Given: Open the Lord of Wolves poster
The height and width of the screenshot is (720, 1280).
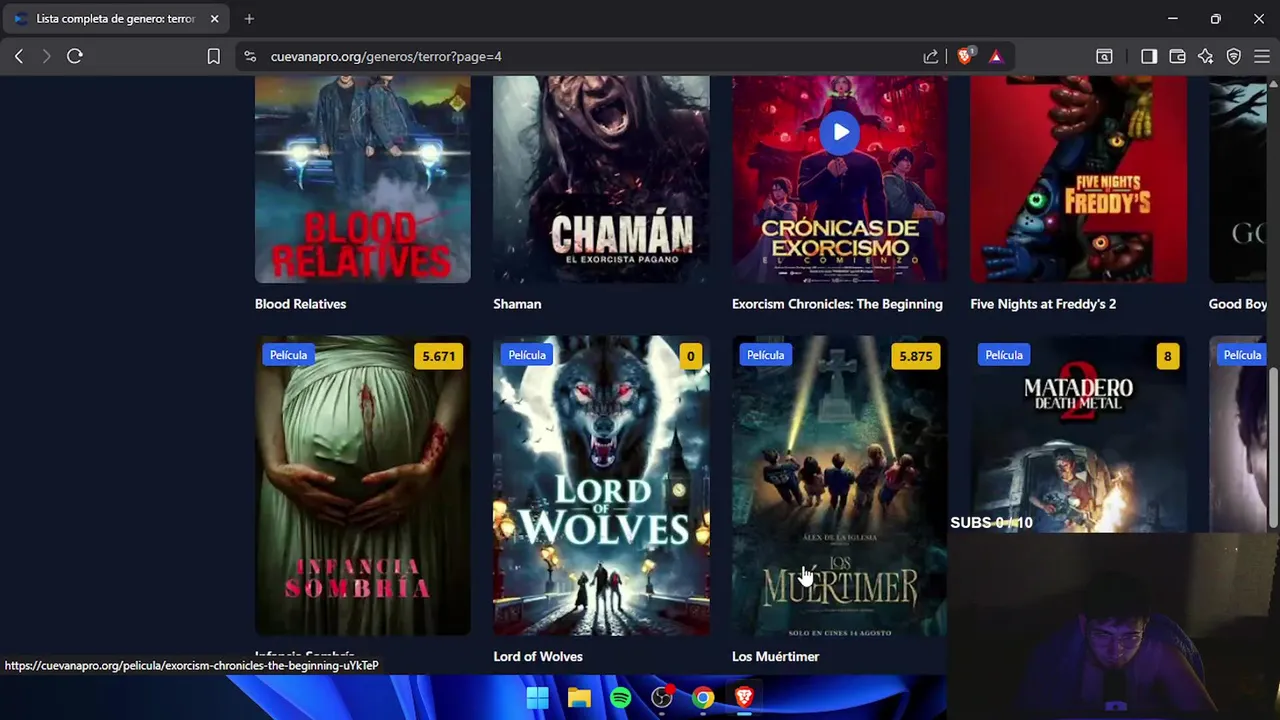Looking at the screenshot, I should [601, 486].
